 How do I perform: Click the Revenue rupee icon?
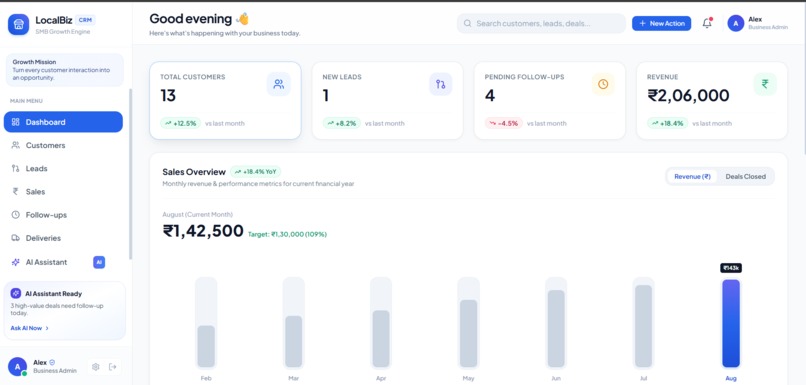[x=765, y=84]
